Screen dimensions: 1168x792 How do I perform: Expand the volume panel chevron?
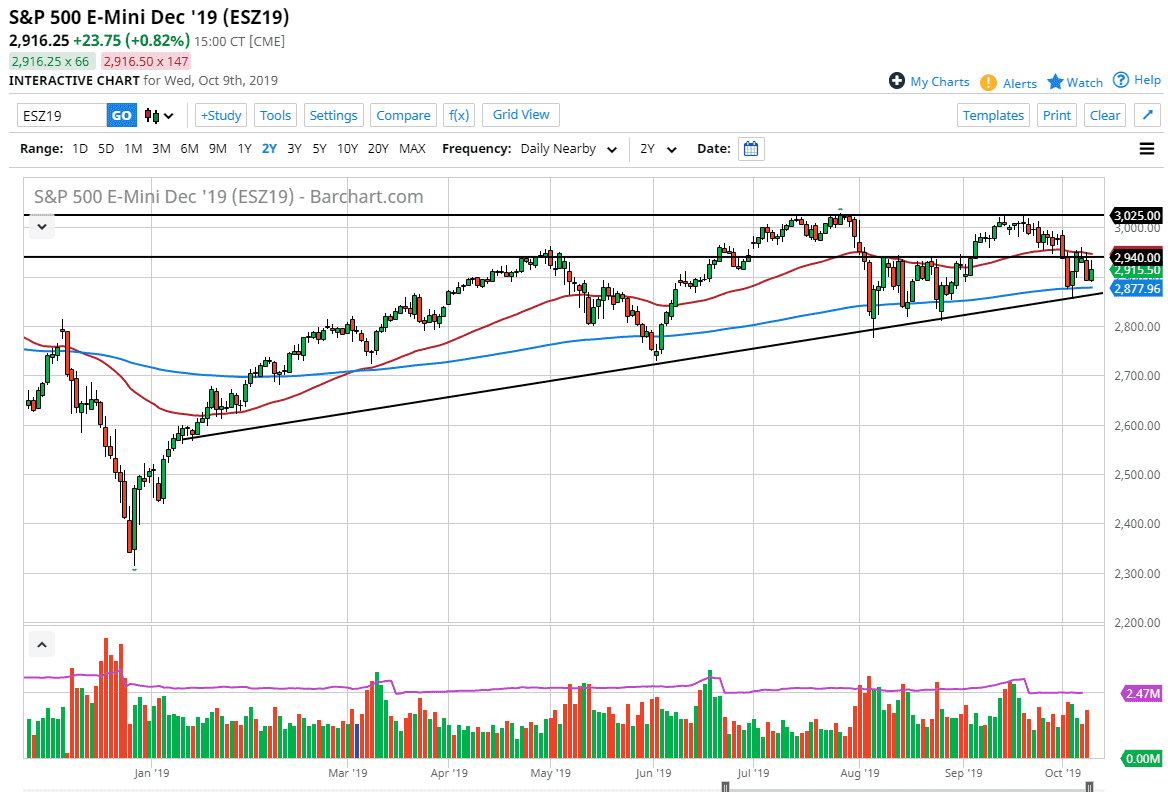(41, 644)
